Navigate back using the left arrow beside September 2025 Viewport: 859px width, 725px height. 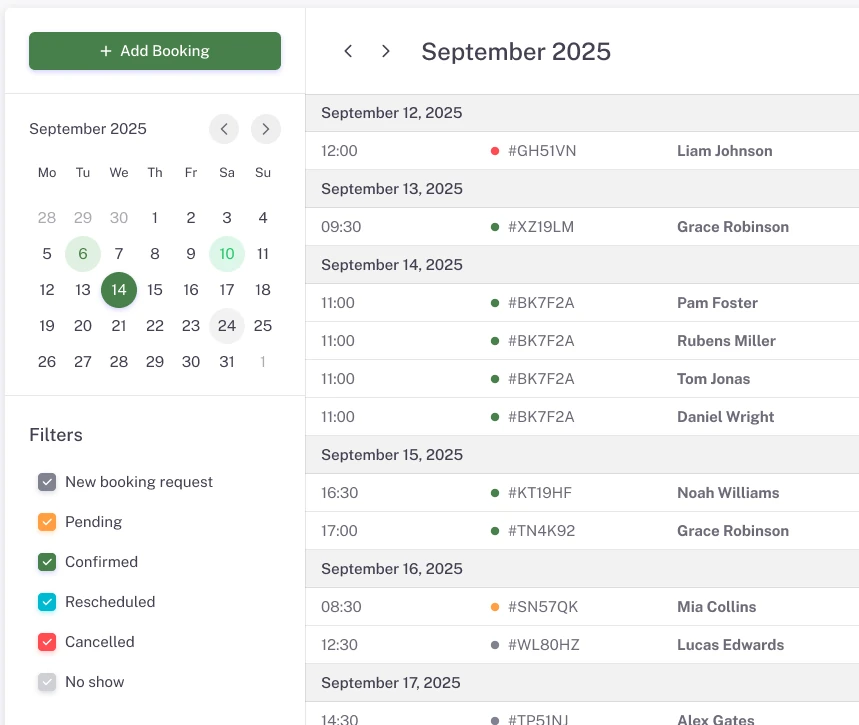(348, 51)
